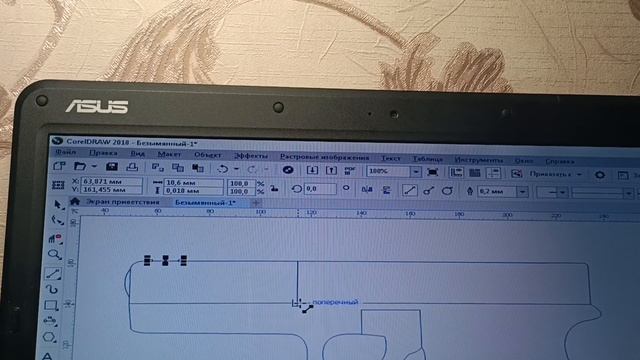This screenshot has height=360, width=640.
Task: Open the Эффекты menu
Action: (251, 156)
